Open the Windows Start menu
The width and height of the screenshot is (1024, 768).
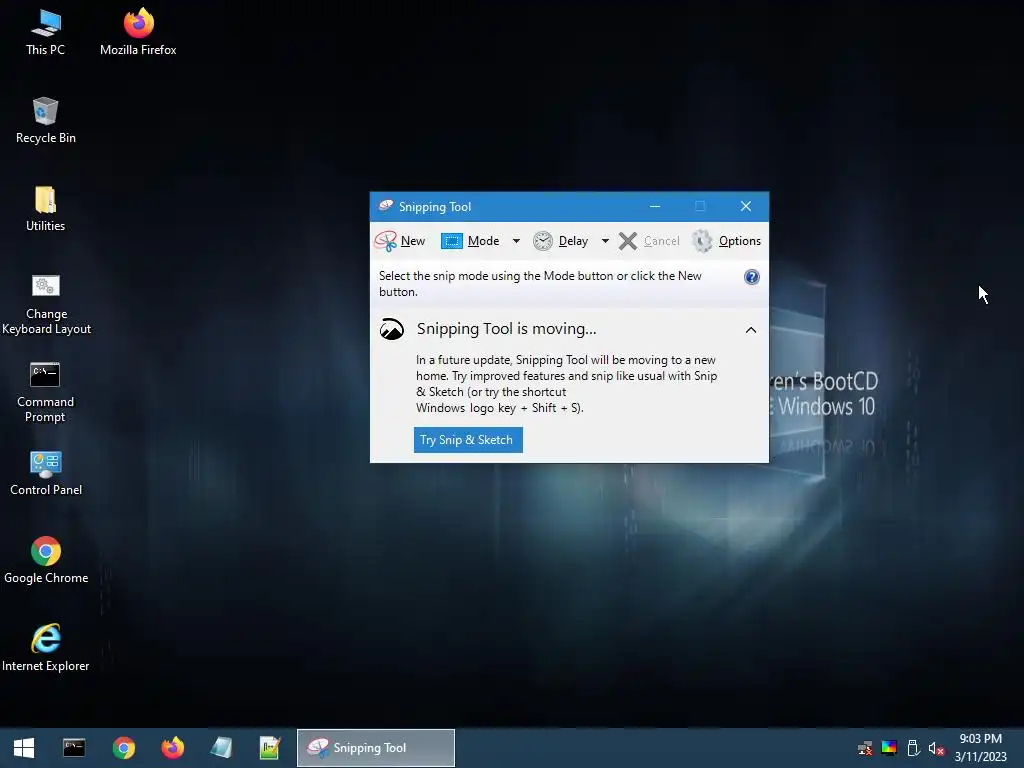click(24, 748)
